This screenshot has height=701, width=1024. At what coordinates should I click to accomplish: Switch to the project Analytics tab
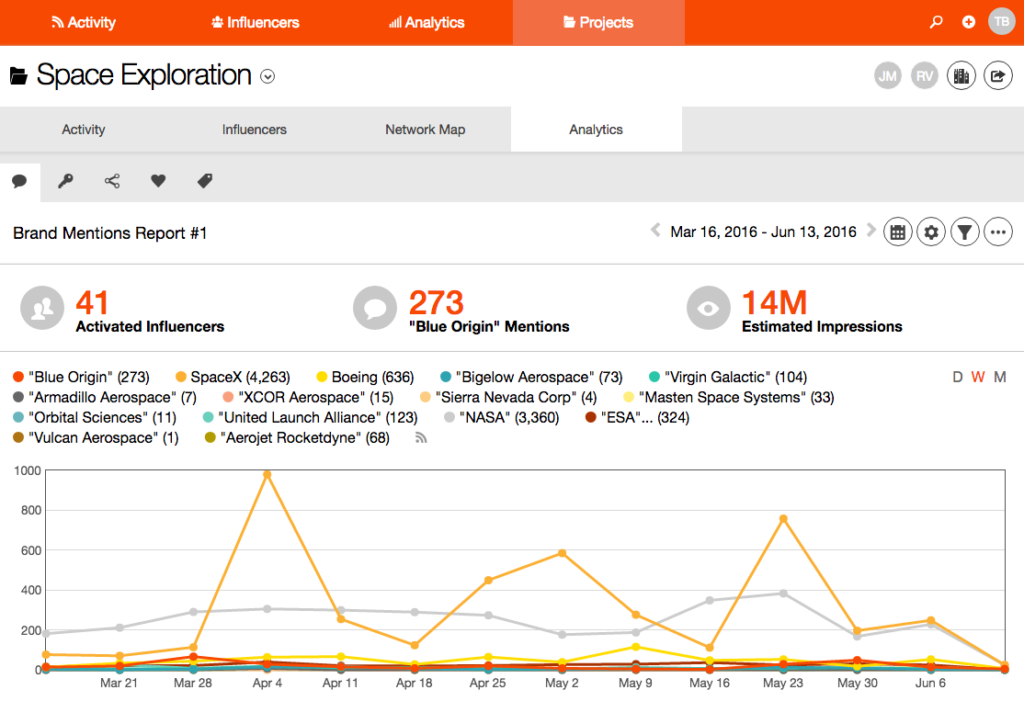(596, 129)
